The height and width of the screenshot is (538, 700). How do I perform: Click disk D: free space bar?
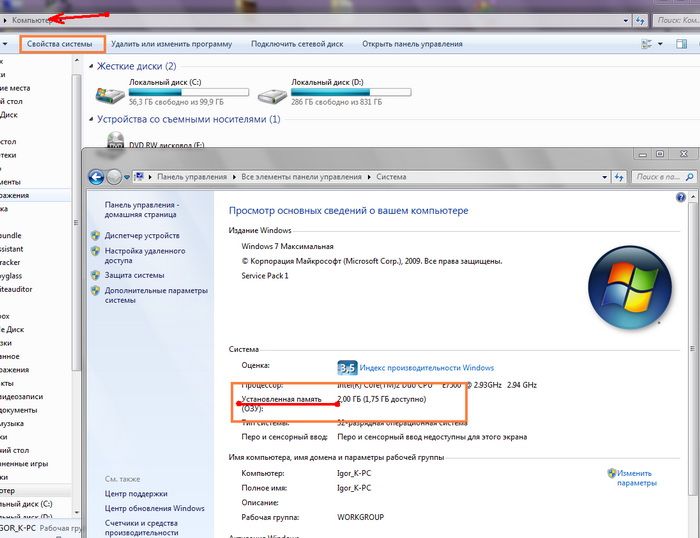click(350, 92)
